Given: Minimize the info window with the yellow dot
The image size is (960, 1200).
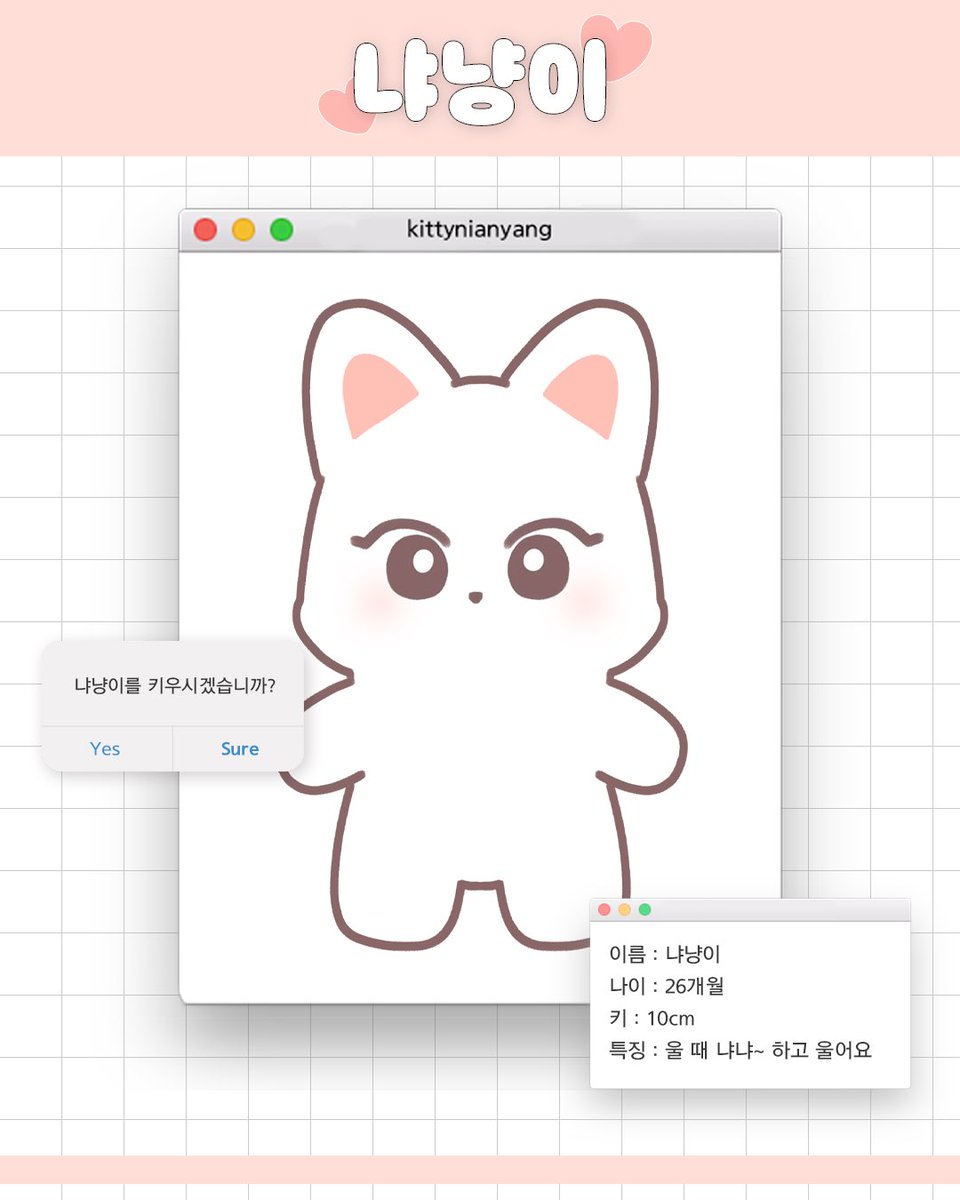Looking at the screenshot, I should [x=624, y=909].
